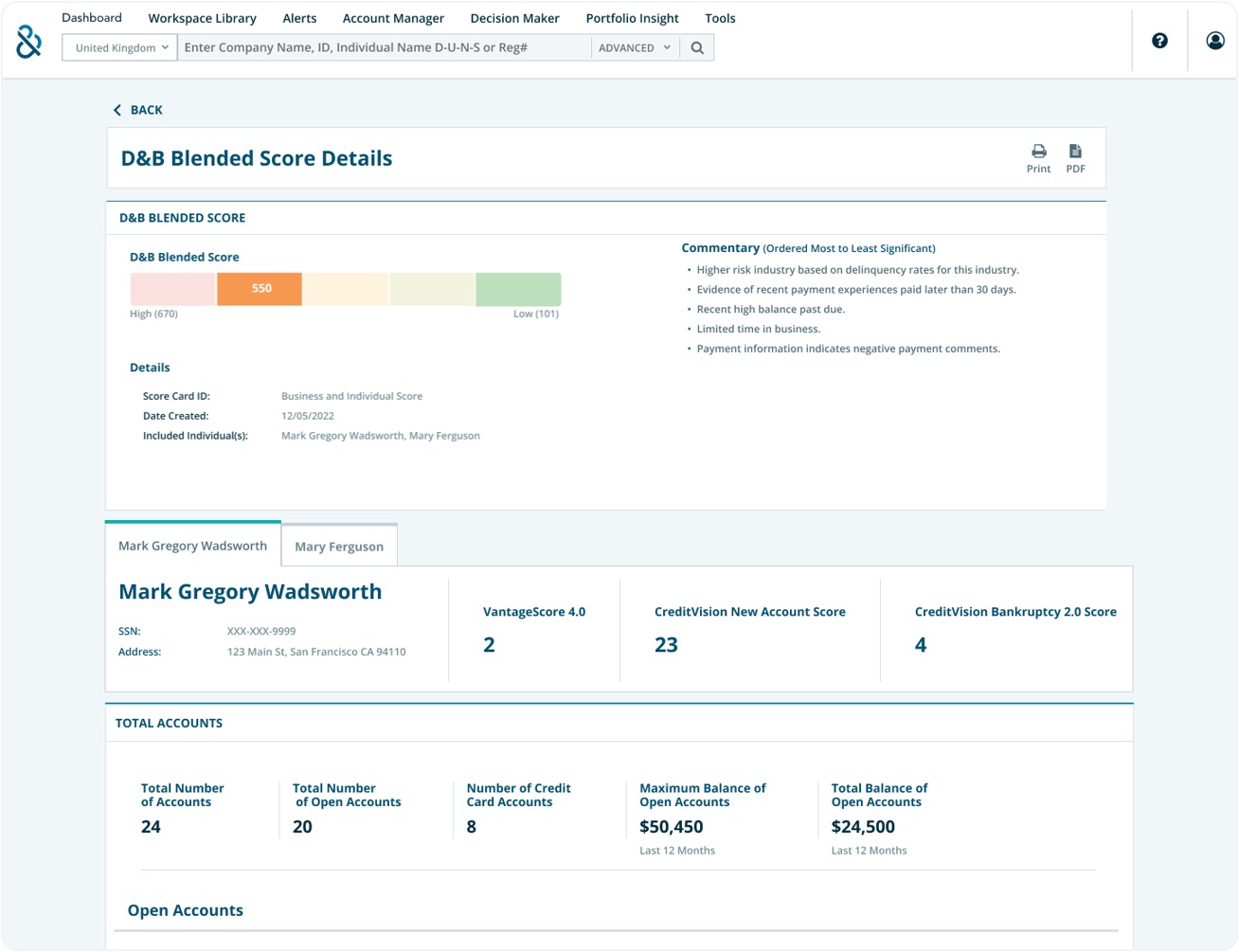The height and width of the screenshot is (952, 1239).
Task: Click the D&B ampersand logo
Action: (29, 41)
